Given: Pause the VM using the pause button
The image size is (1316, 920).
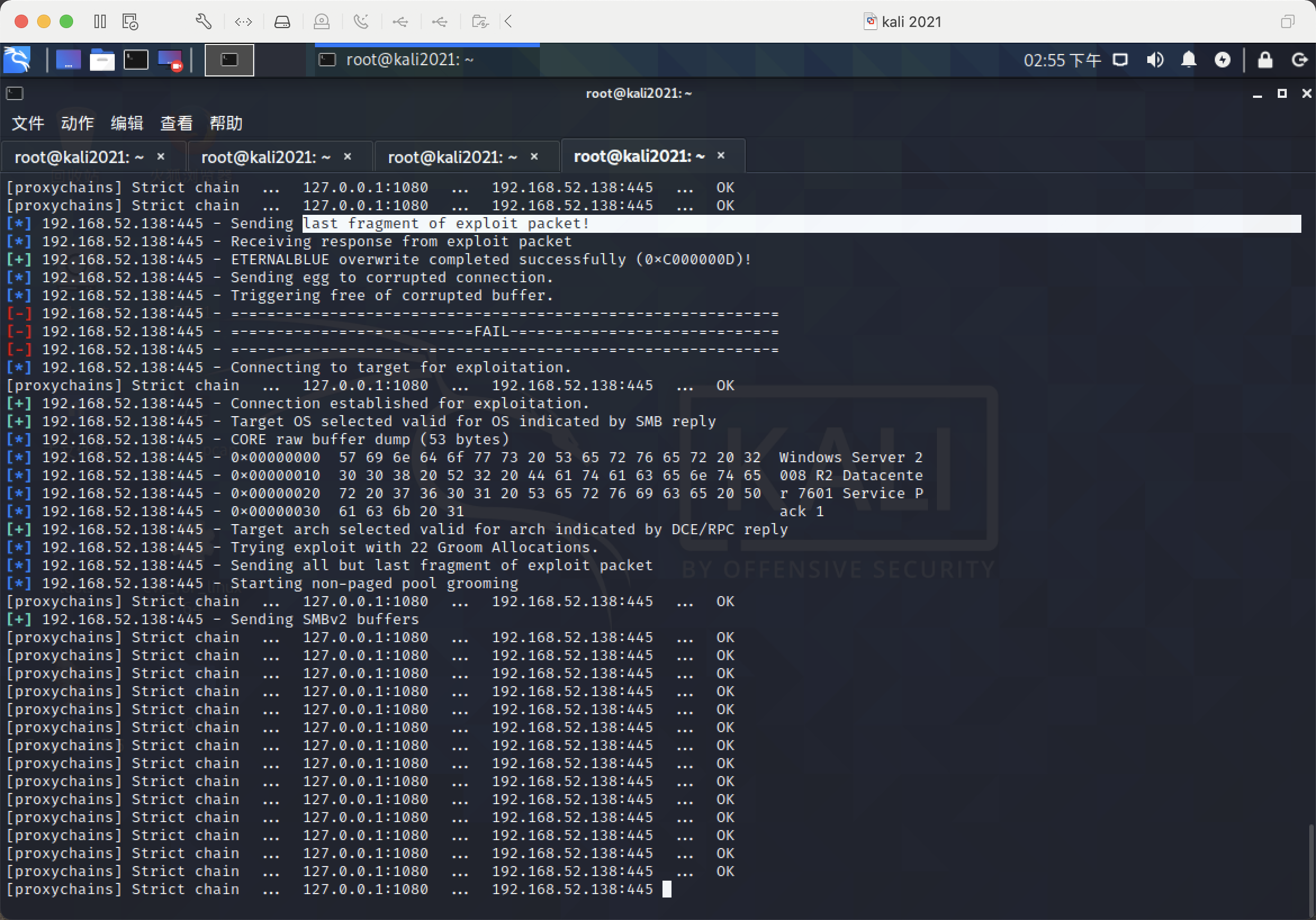Looking at the screenshot, I should 100,22.
